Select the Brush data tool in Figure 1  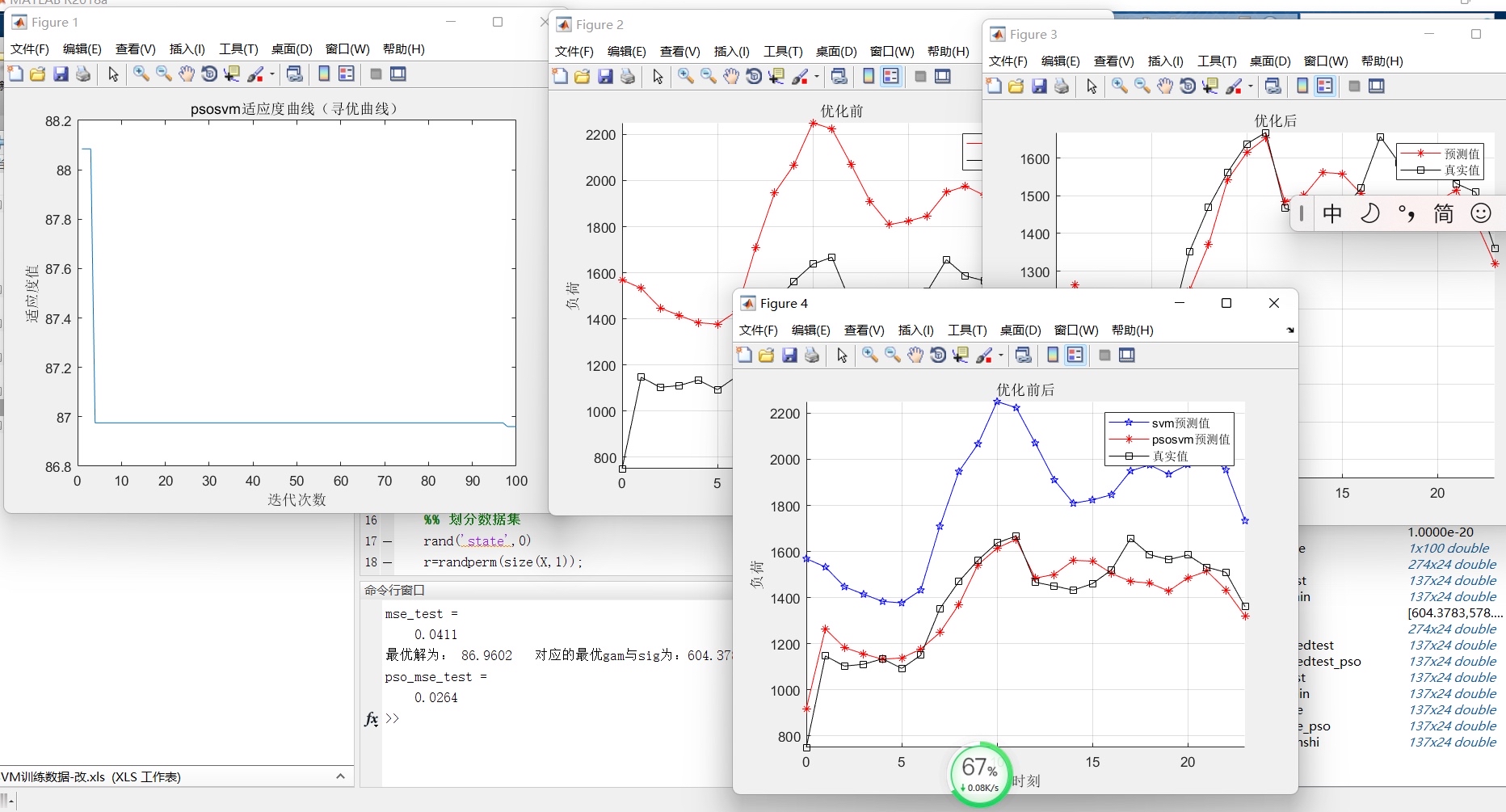click(x=256, y=74)
